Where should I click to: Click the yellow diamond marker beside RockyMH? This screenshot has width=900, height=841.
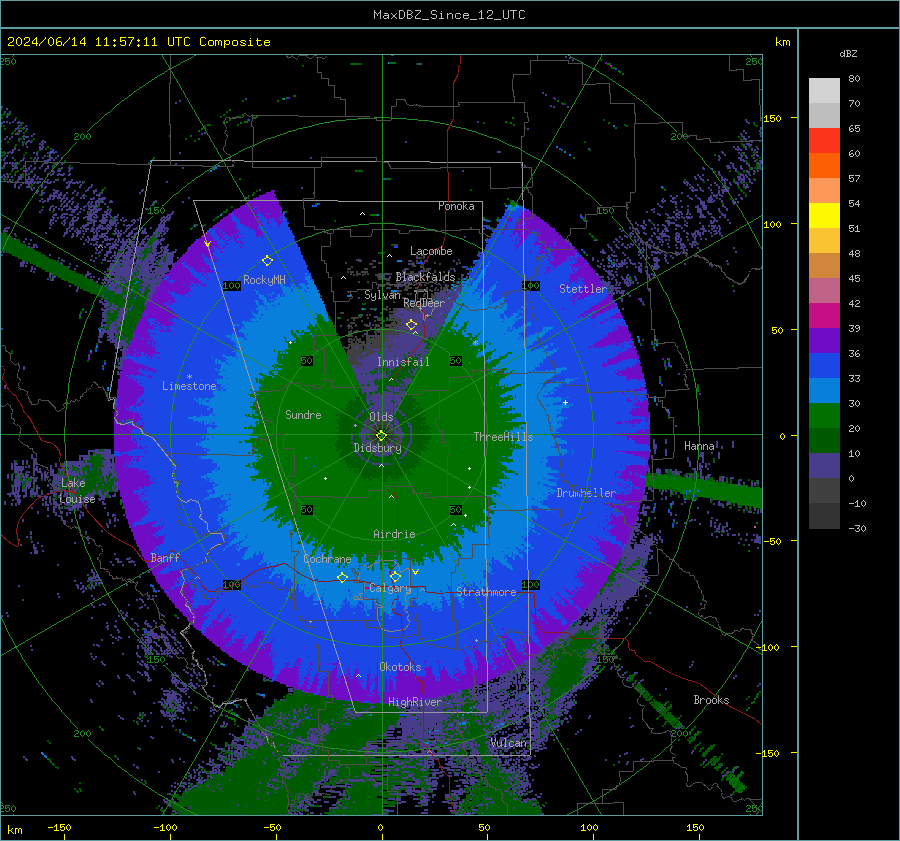[267, 261]
